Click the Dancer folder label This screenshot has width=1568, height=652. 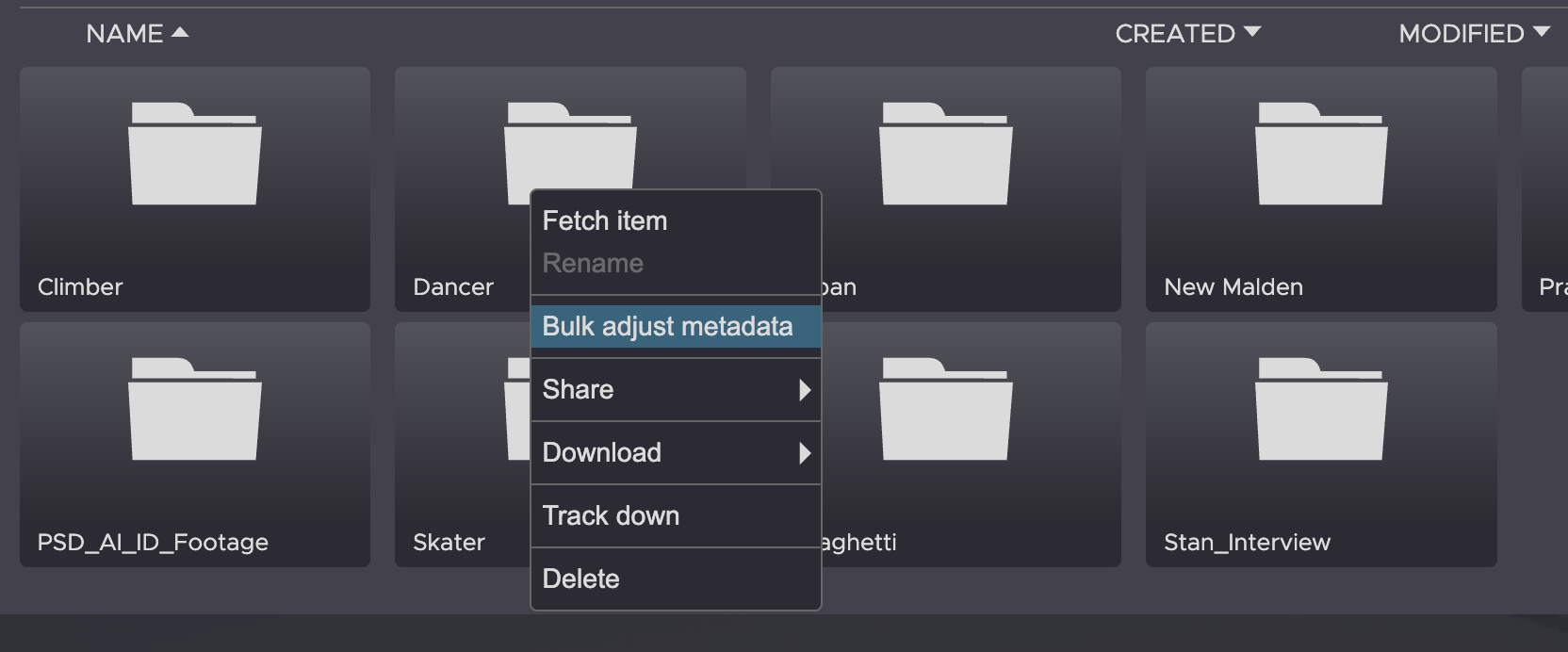tap(453, 287)
